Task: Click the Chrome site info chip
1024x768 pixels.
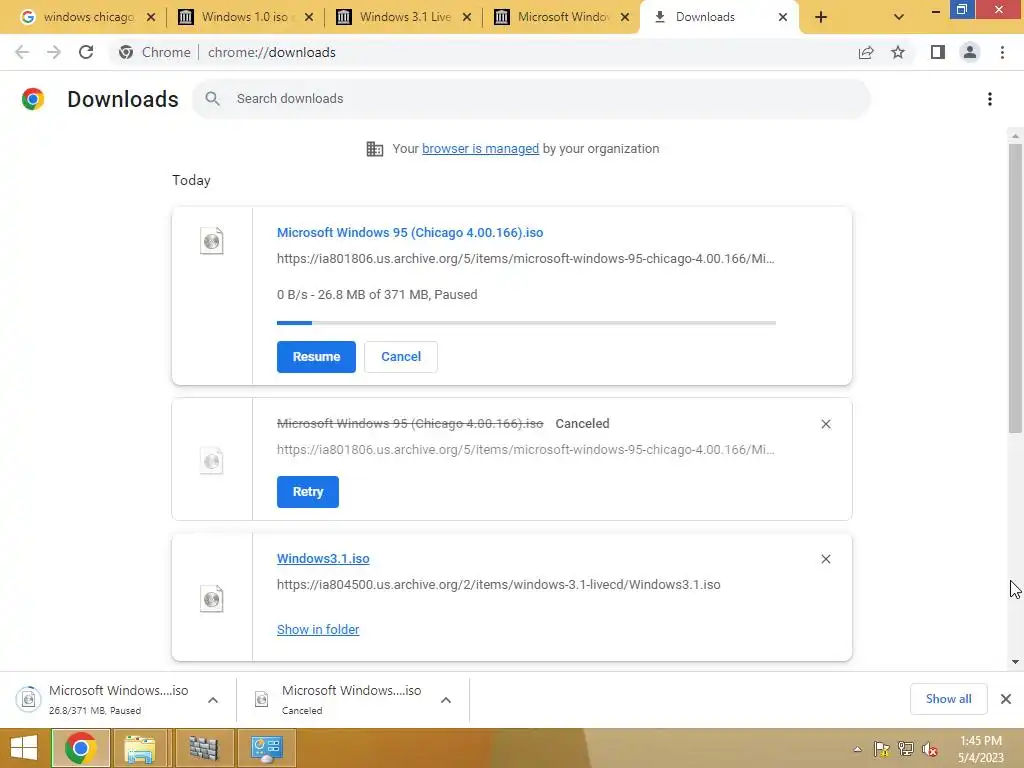Action: click(156, 52)
